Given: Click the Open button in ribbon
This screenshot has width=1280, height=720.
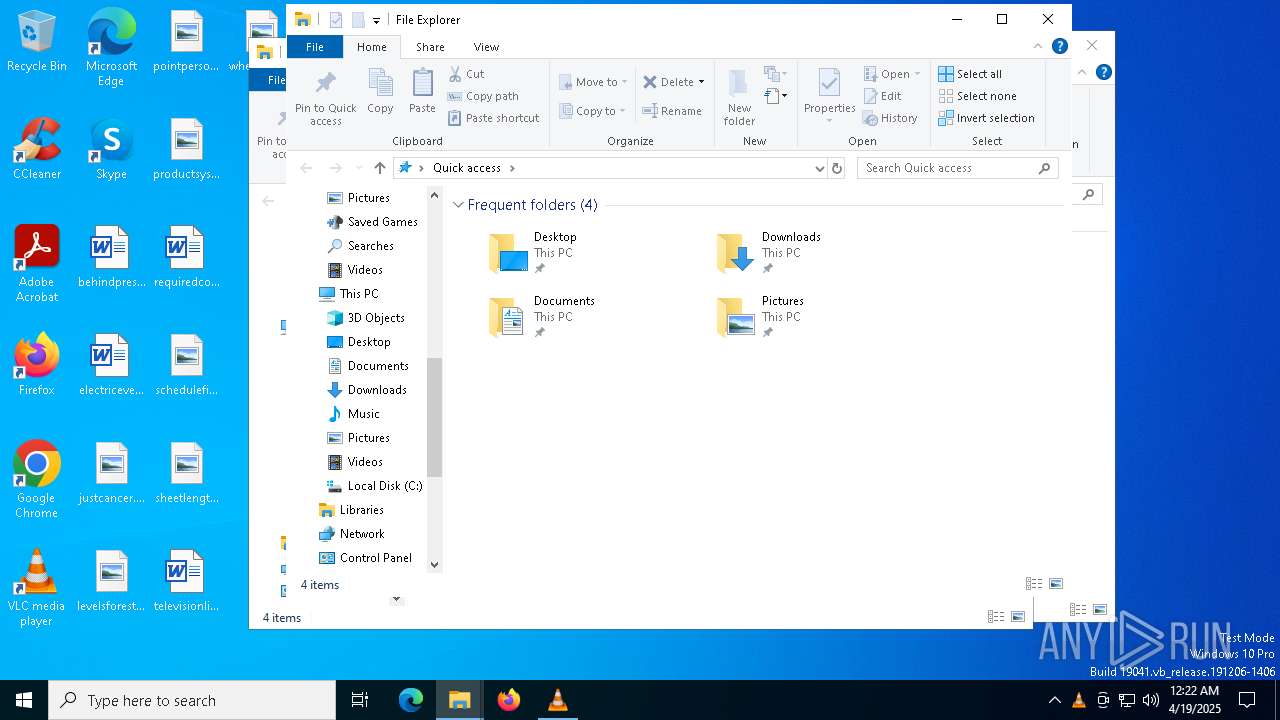Looking at the screenshot, I should (x=891, y=74).
